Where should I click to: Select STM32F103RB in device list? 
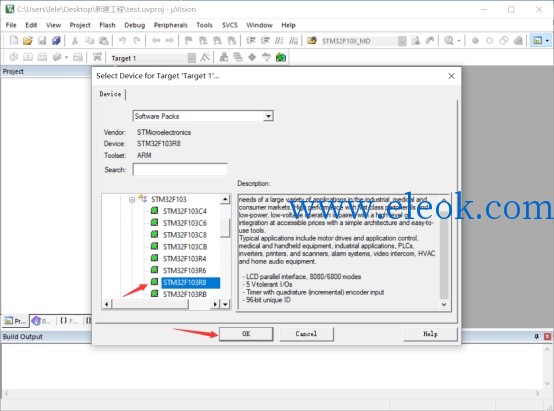click(185, 294)
